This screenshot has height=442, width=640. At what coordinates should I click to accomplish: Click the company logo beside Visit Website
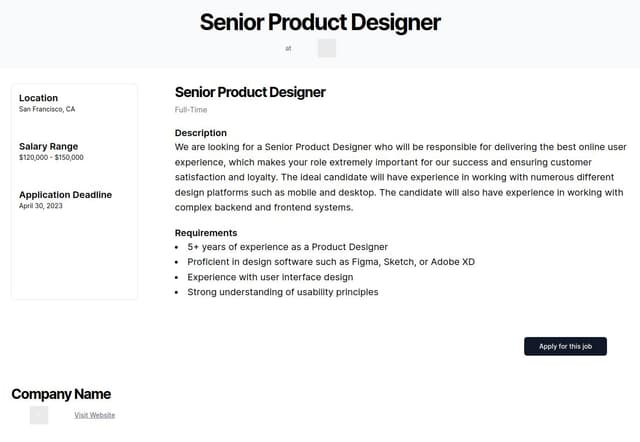point(39,415)
